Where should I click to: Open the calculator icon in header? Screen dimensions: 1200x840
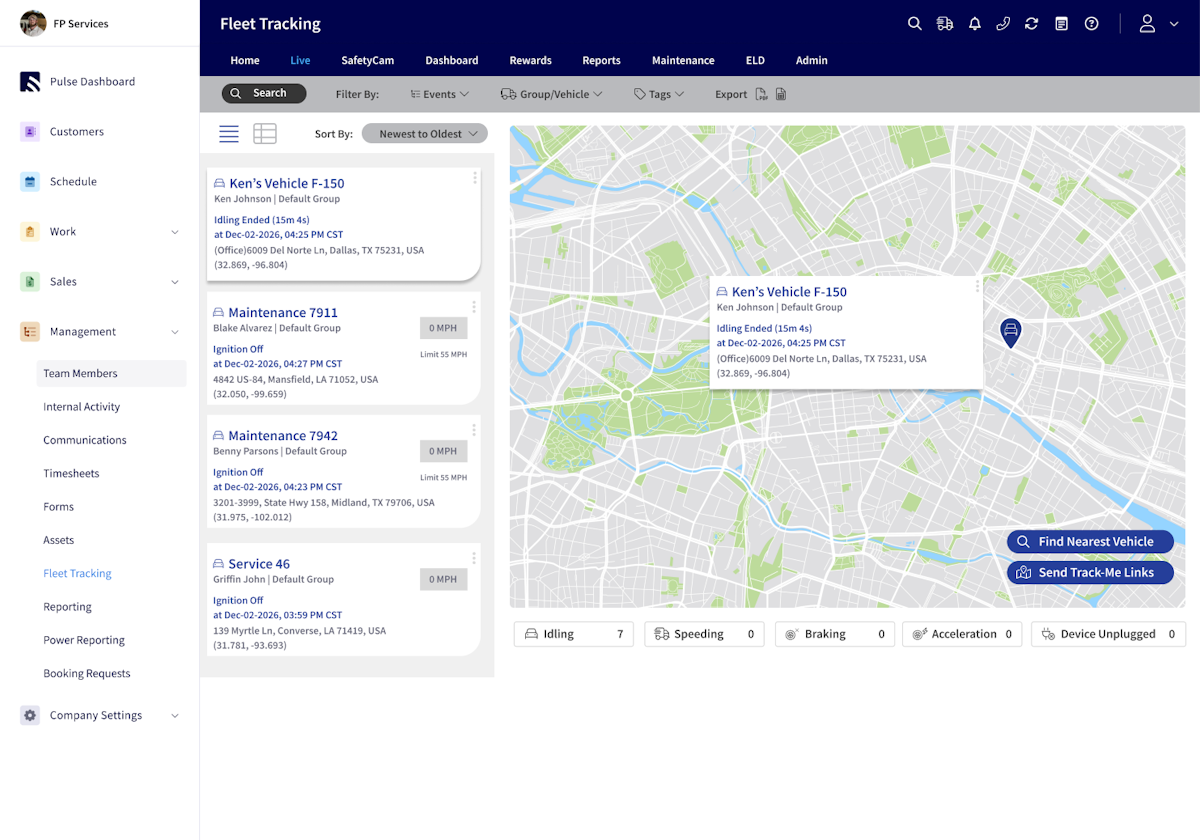[1062, 24]
